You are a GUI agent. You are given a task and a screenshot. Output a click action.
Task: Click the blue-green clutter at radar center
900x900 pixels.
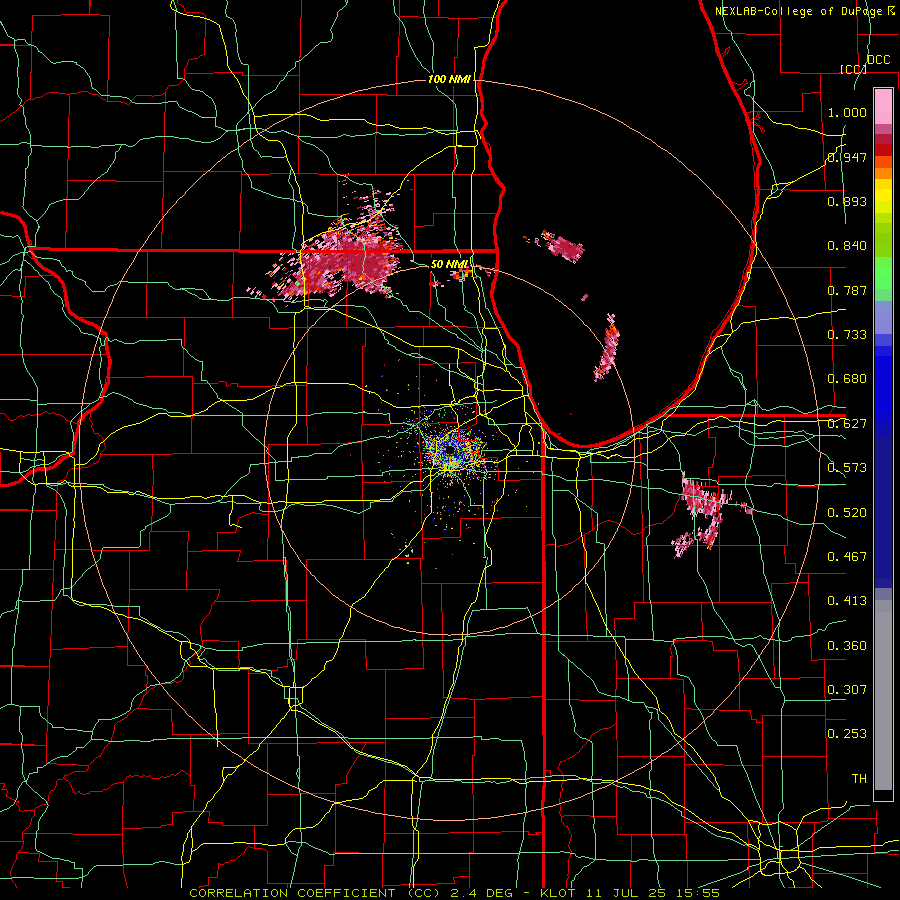coord(451,451)
